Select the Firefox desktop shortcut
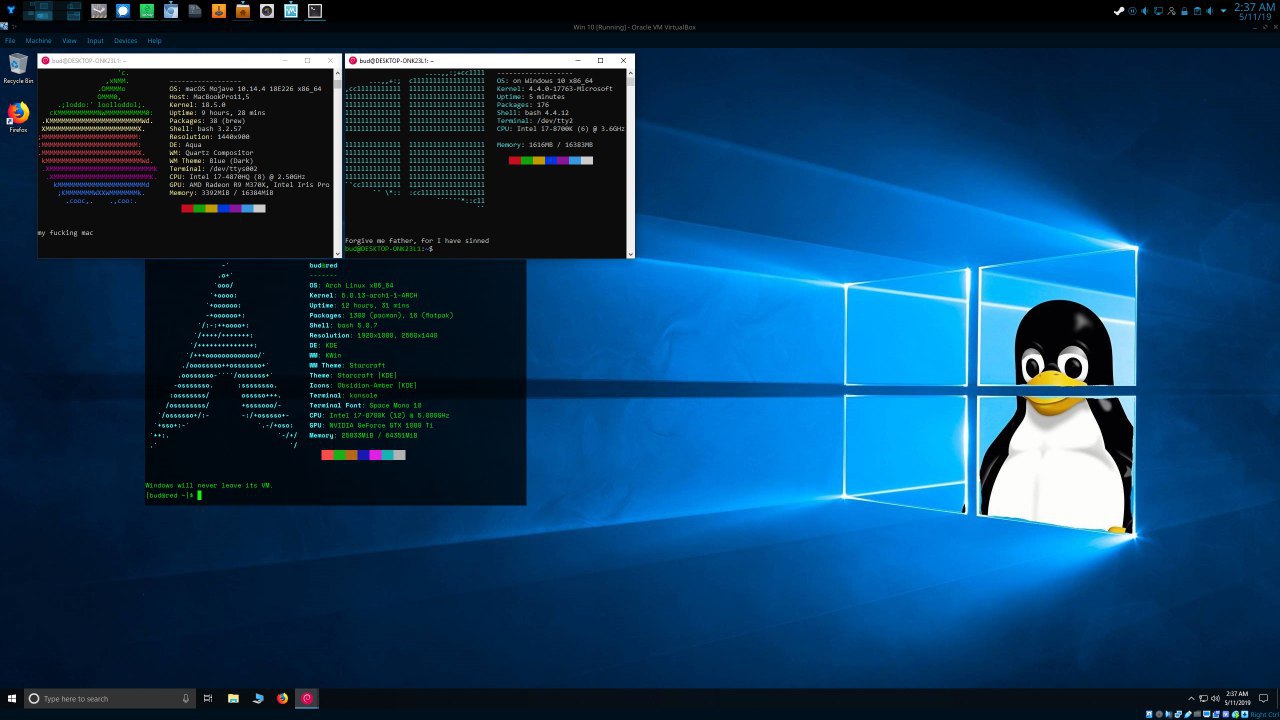 [x=18, y=117]
